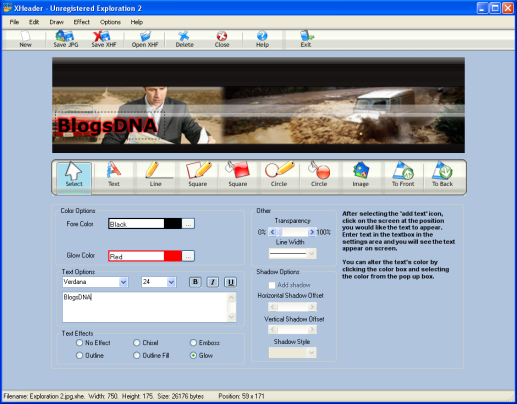Open the Line Width dropdown
Viewport: 517px width, 404px height.
[311, 254]
